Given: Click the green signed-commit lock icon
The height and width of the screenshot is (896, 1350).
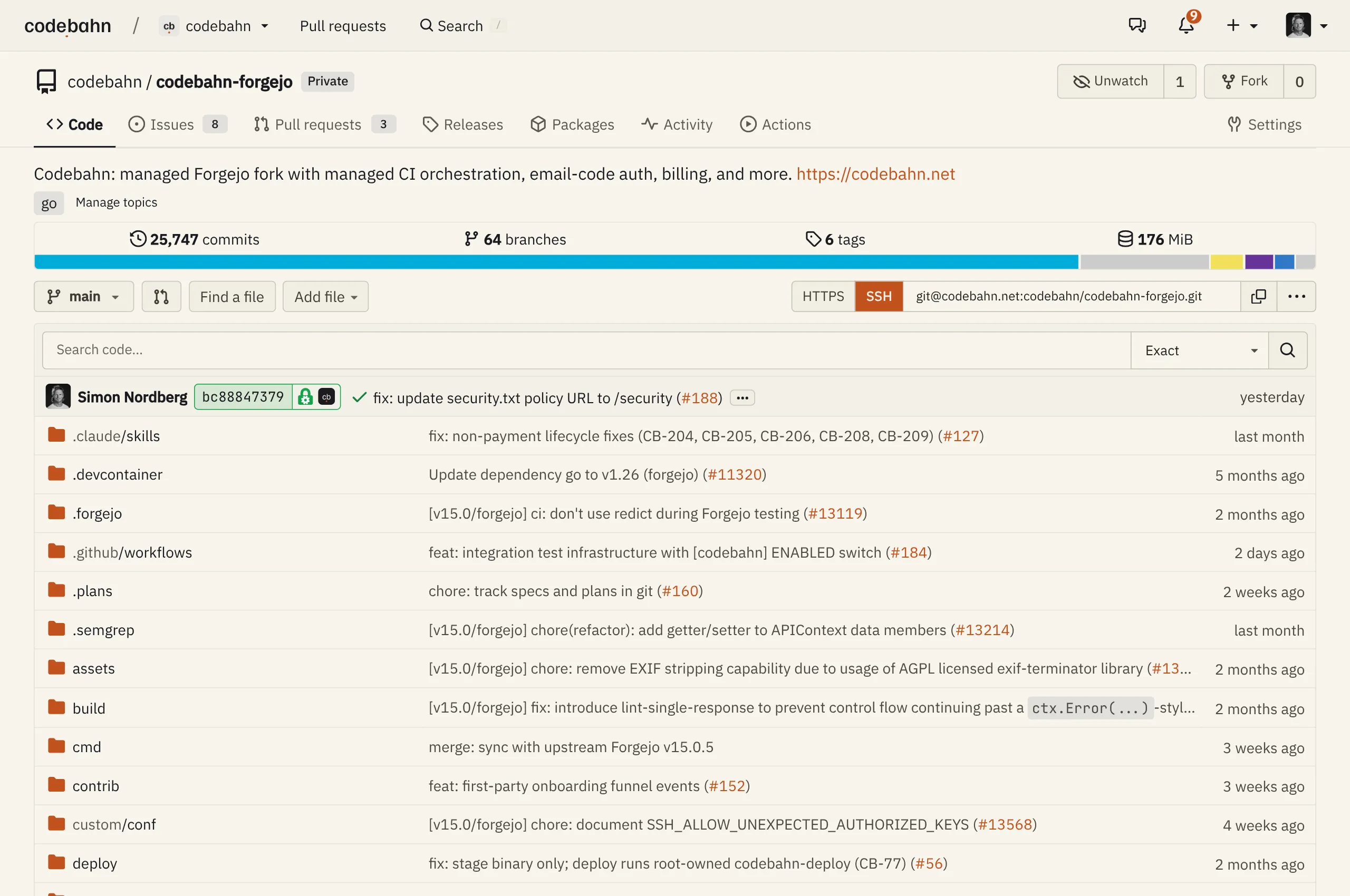Looking at the screenshot, I should (x=305, y=396).
